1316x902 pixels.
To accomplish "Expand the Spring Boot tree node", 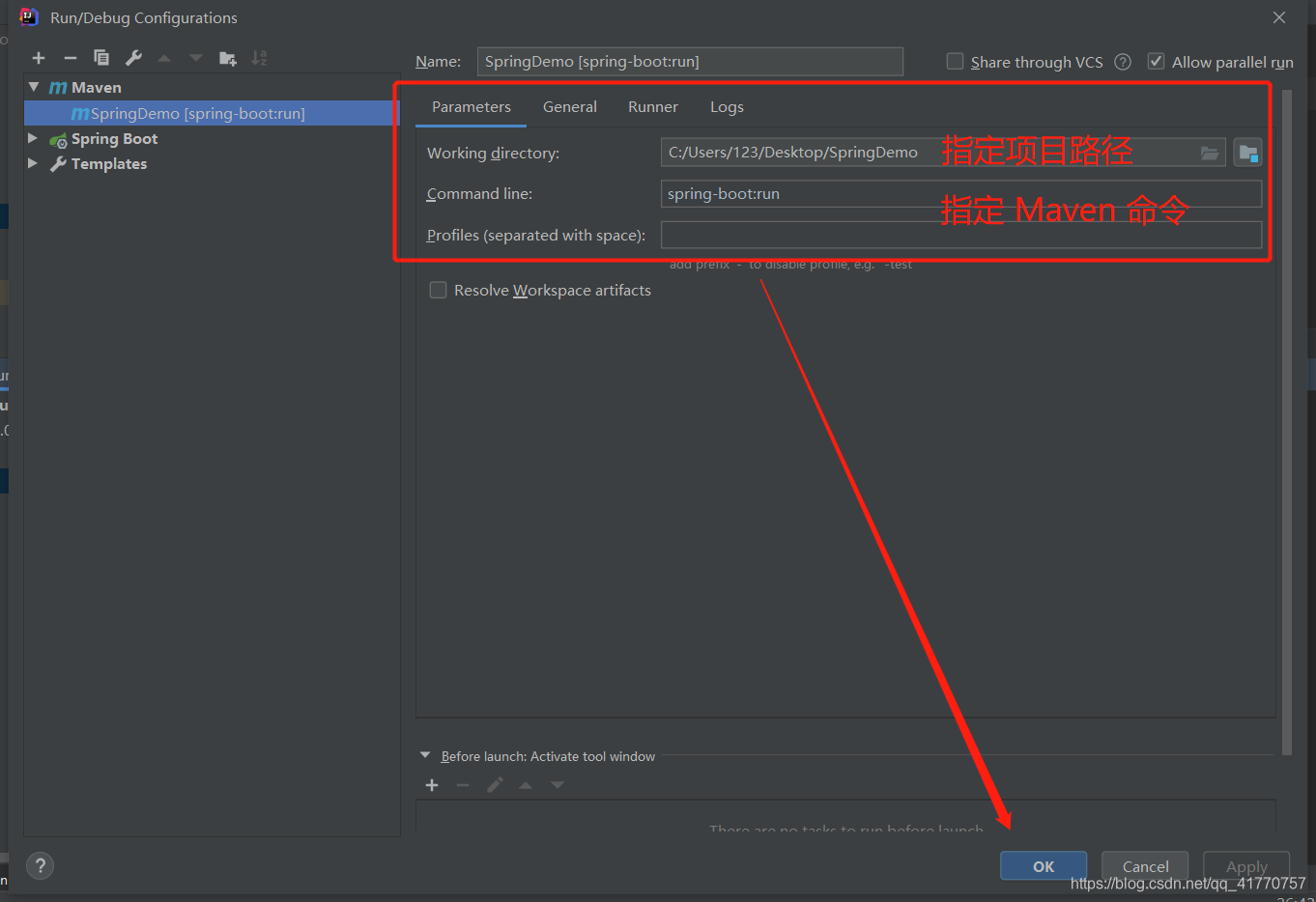I will pyautogui.click(x=33, y=138).
